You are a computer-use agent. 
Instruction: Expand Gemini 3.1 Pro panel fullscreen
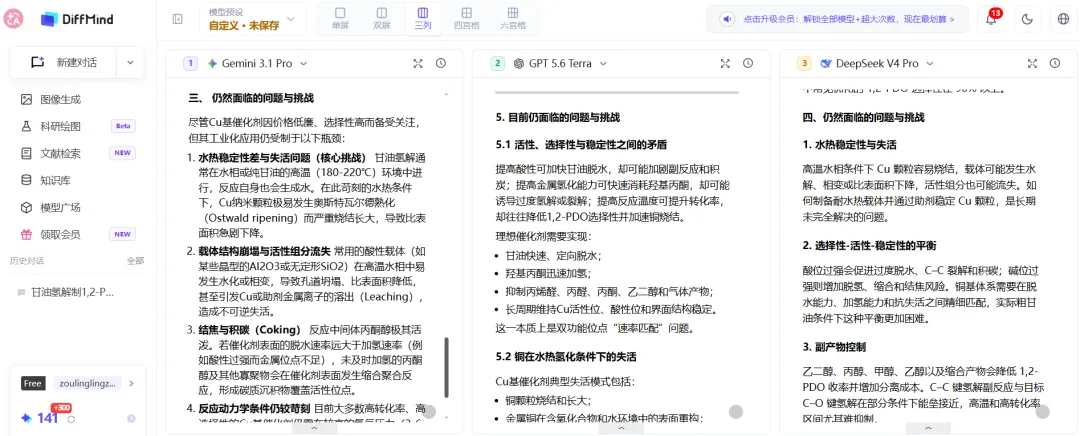point(418,63)
